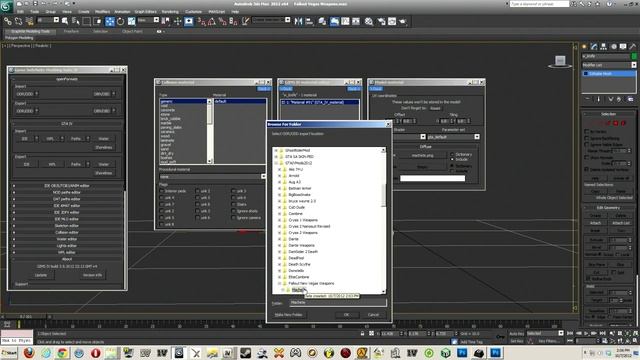640x360 pixels.
Task: Click the Attach button in Edit Geometry
Action: point(596,223)
